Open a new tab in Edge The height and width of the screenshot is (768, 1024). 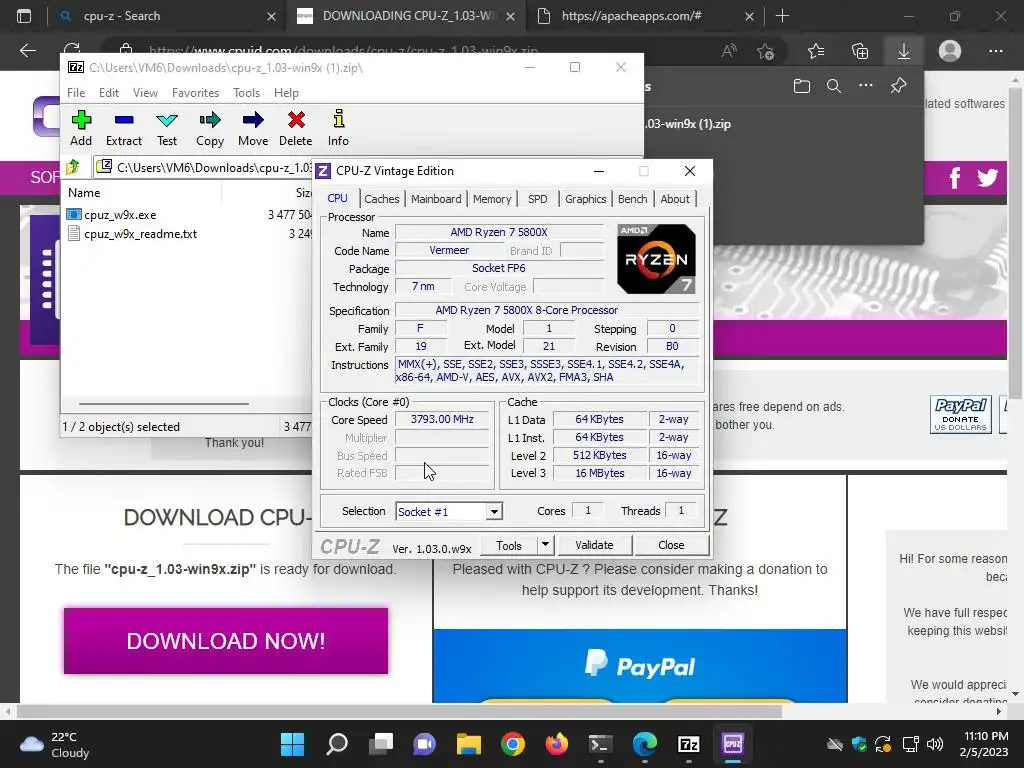click(782, 16)
